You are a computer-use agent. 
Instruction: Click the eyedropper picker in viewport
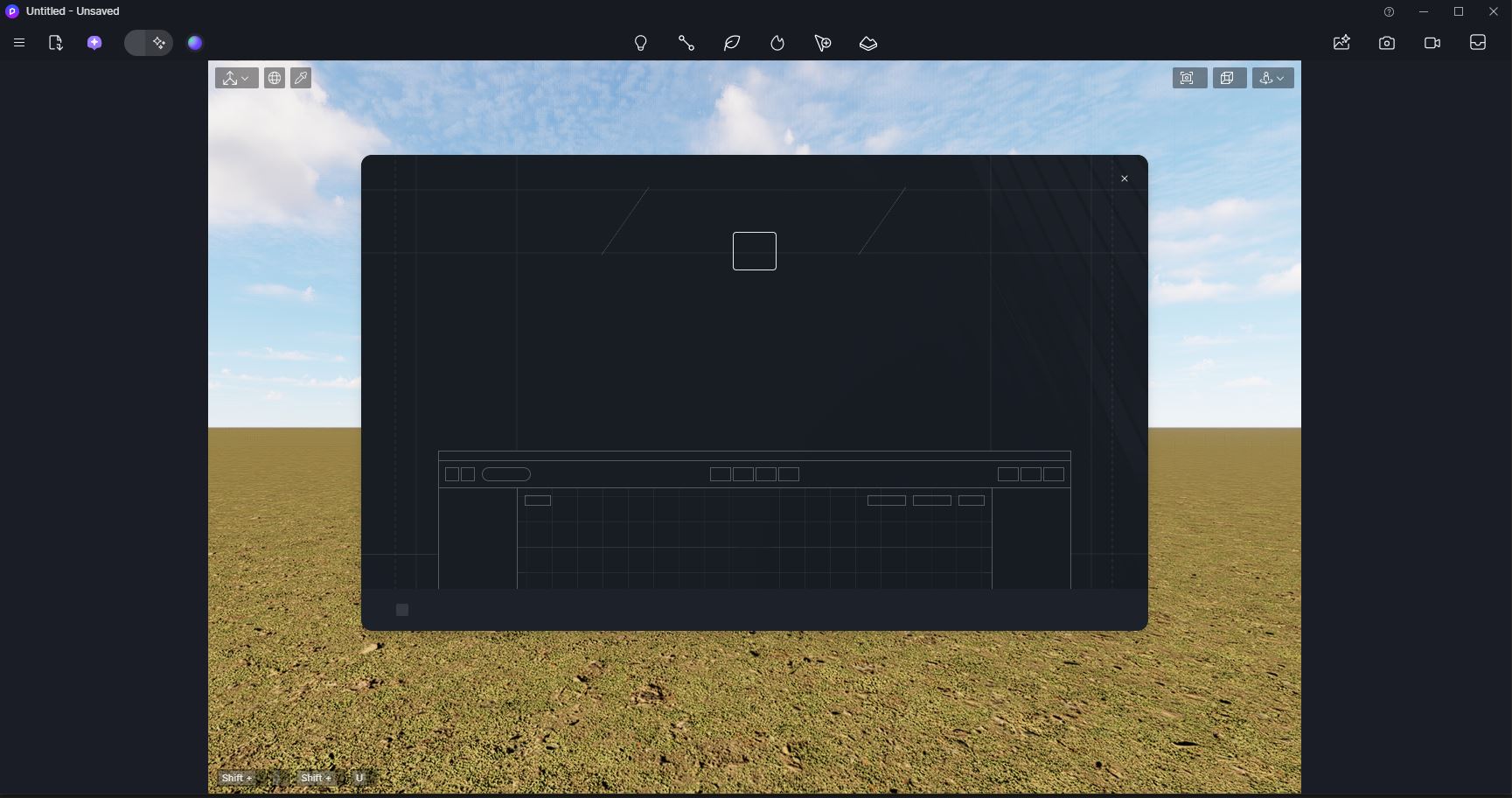(301, 79)
